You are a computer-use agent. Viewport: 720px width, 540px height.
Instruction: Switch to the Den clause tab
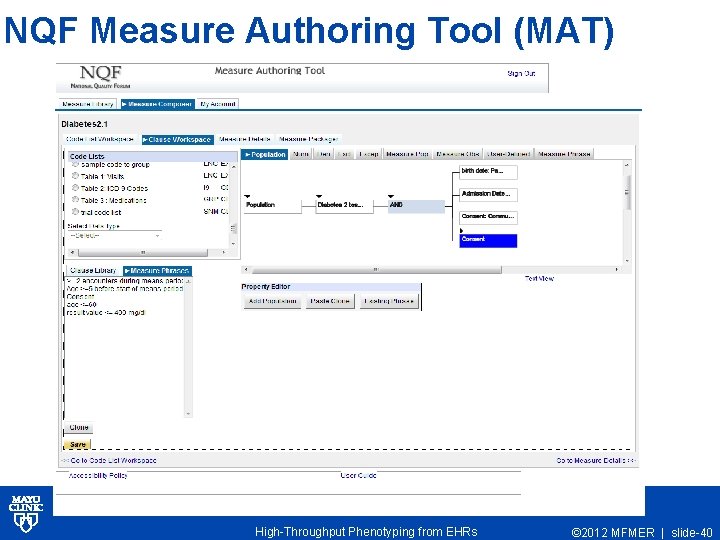pos(324,154)
